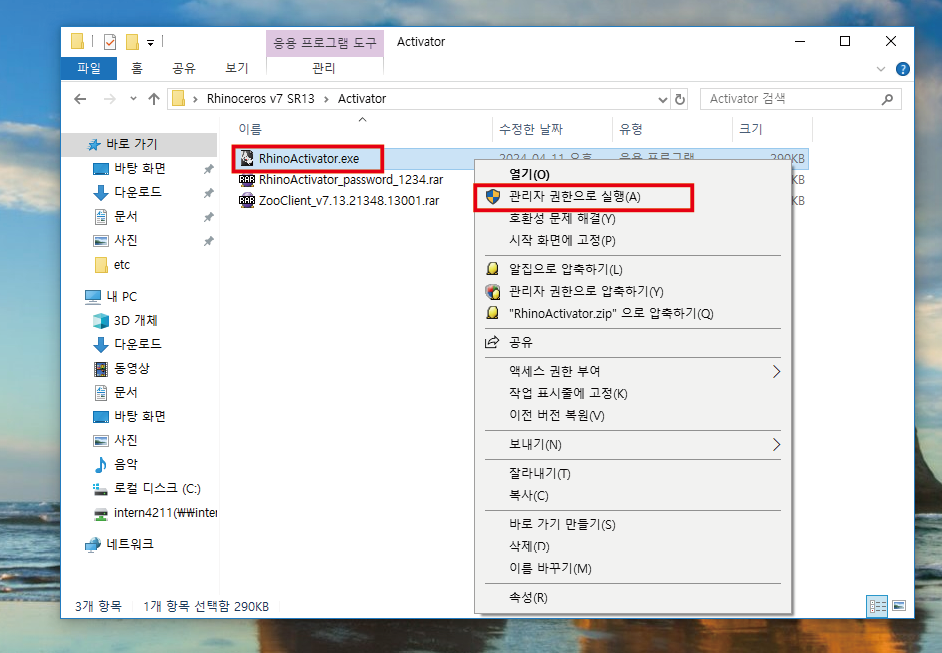Open 속성(R) from context menu
The height and width of the screenshot is (653, 942).
click(633, 597)
